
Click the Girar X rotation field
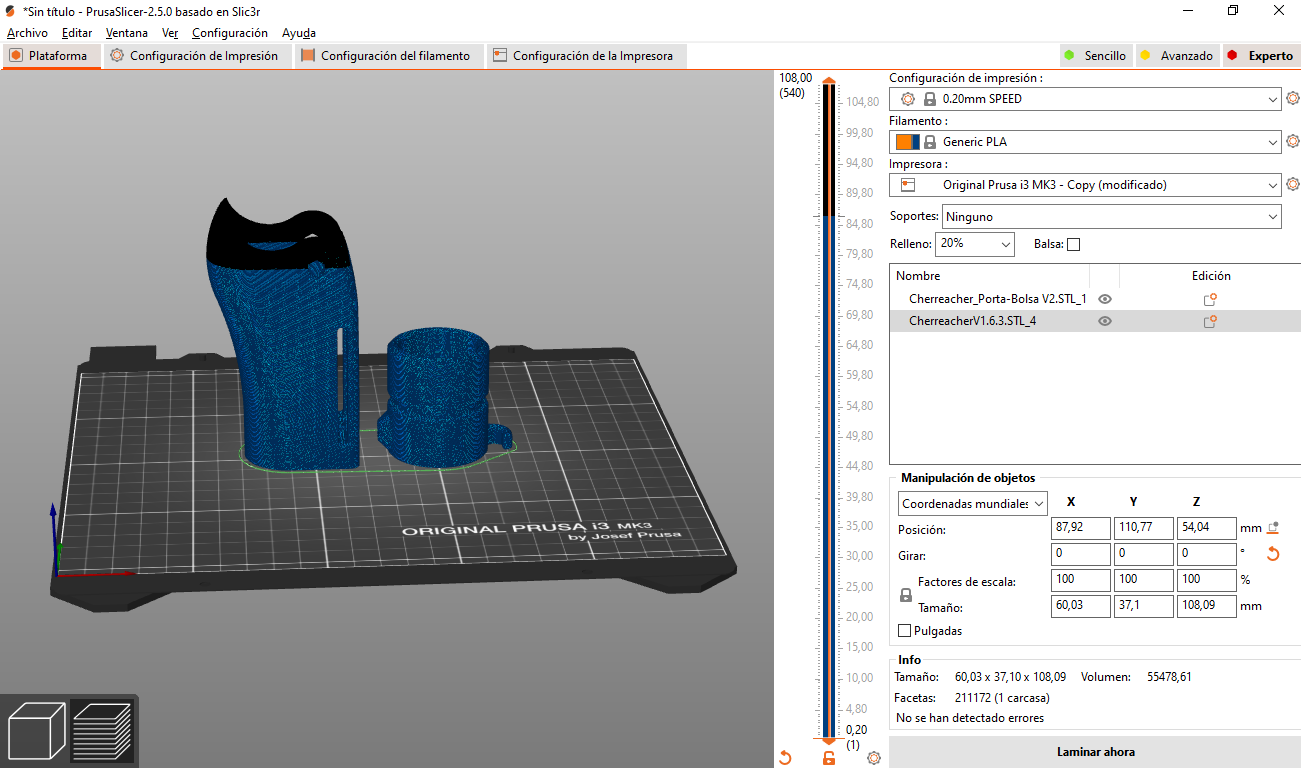(x=1081, y=554)
